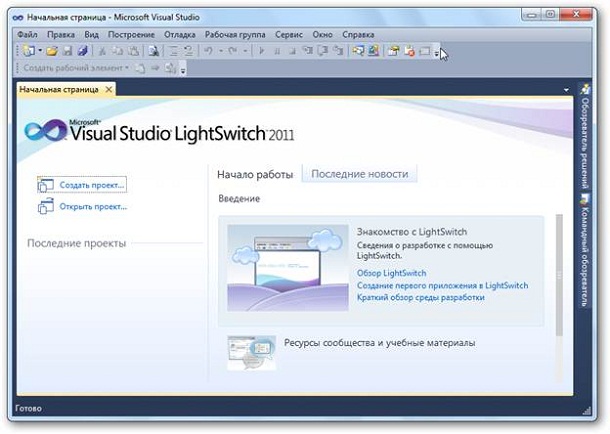This screenshot has width=610, height=434.
Task: Click the Team Explorer toolbar icon
Action: 373,51
